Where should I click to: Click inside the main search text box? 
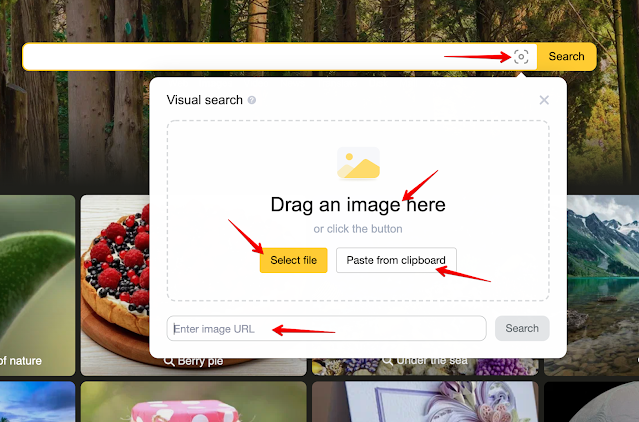[267, 57]
